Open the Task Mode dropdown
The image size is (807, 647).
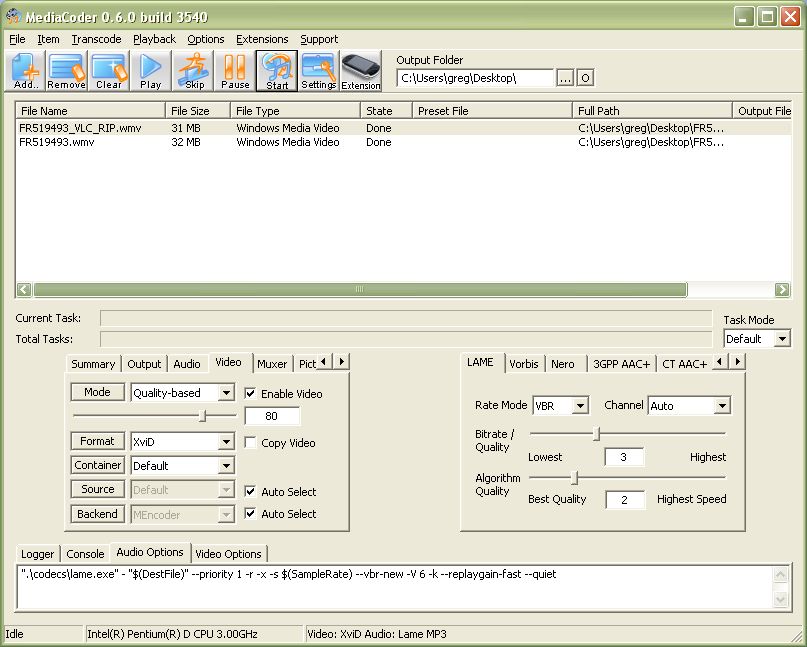click(782, 339)
